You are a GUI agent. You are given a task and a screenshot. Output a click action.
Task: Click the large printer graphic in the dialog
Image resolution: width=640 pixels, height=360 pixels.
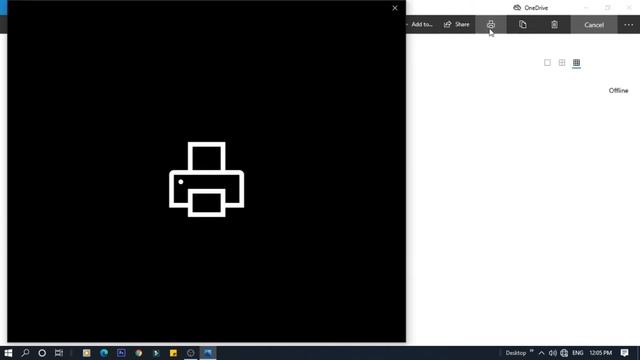point(207,179)
